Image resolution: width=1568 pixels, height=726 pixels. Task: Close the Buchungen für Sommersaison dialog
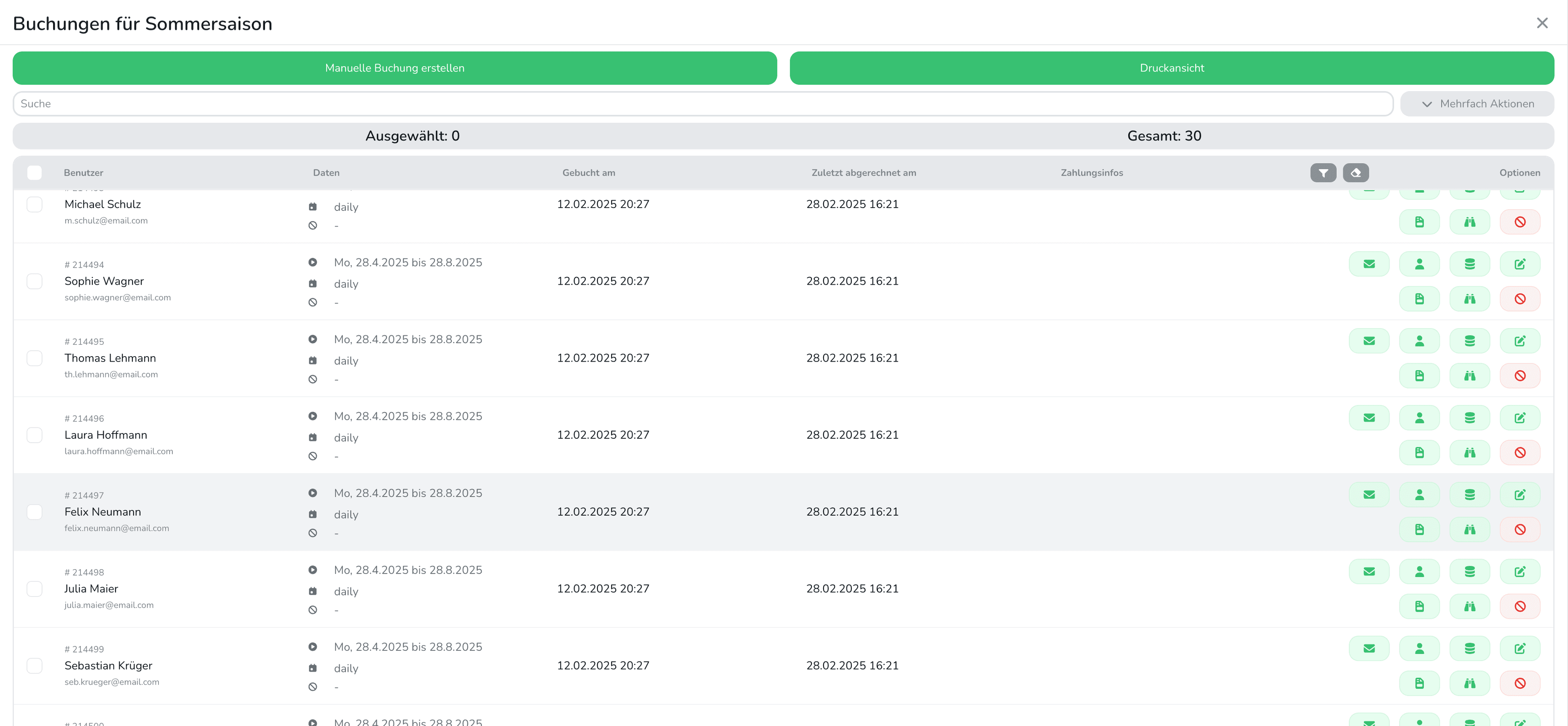click(x=1541, y=23)
